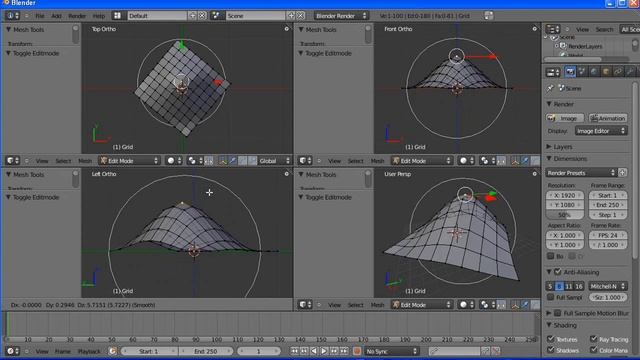This screenshot has height=360, width=640.
Task: Open the Mesh menu in Top Ortho viewport
Action: [85, 161]
